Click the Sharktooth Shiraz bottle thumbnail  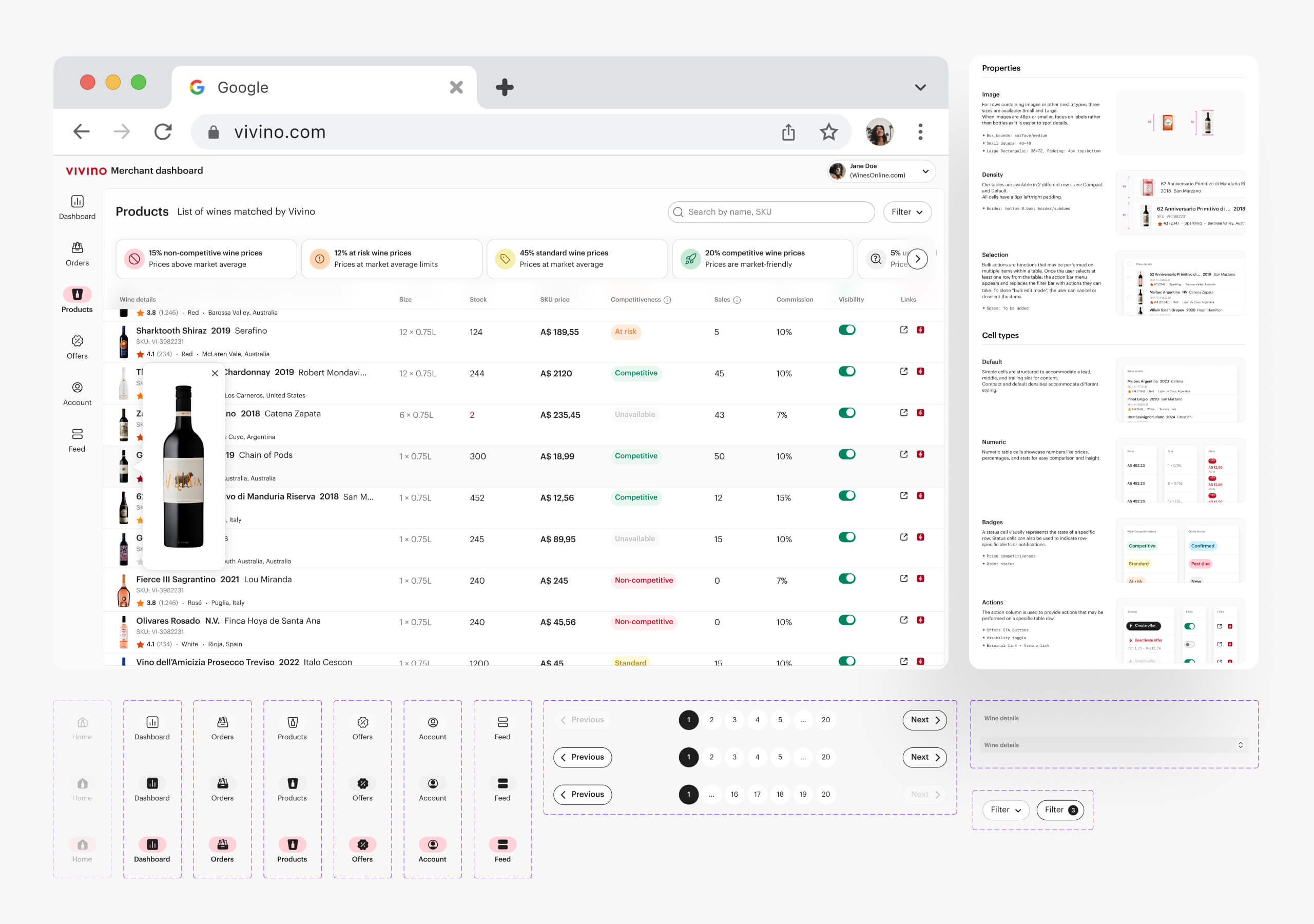[x=124, y=342]
